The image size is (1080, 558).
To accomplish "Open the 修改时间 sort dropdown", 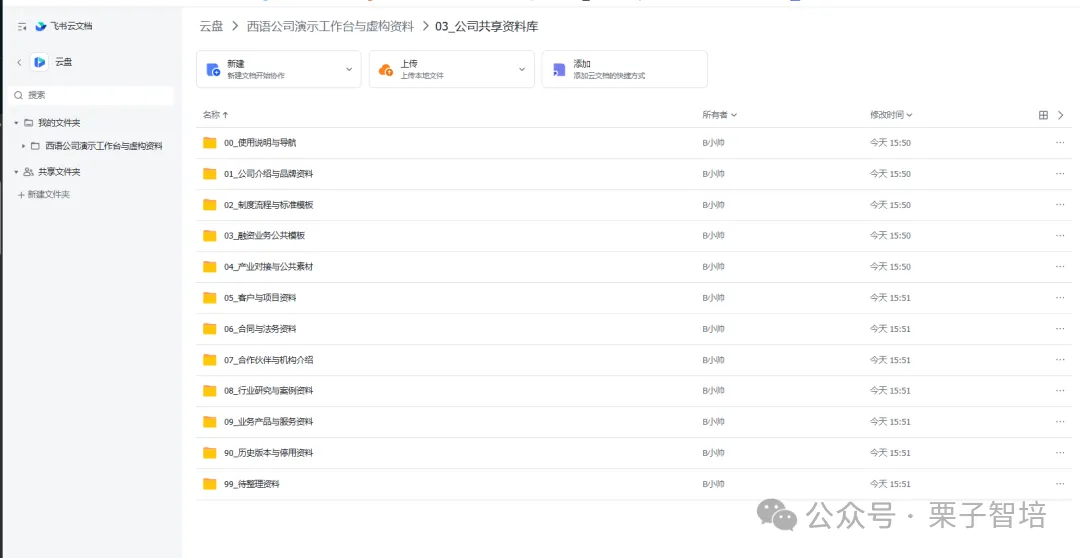I will point(891,115).
